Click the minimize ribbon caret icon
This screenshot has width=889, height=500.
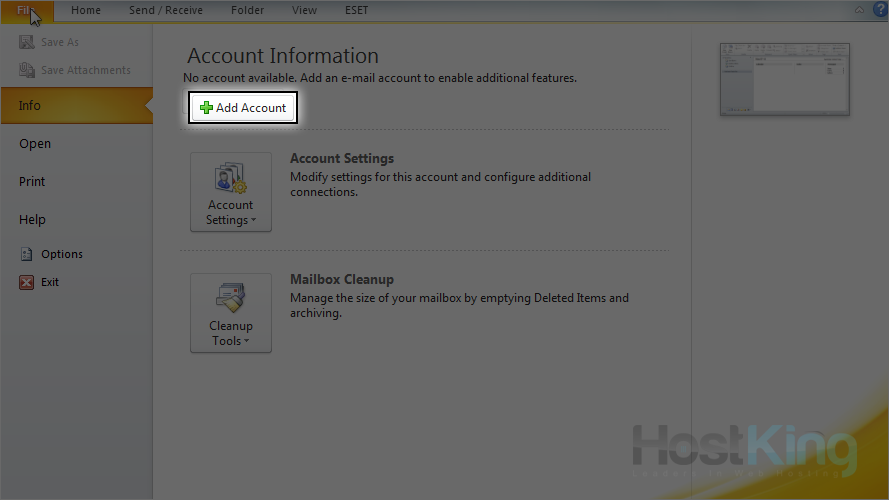point(859,10)
